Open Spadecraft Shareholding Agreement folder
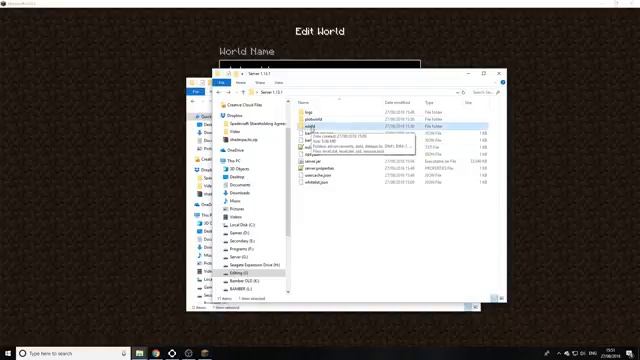 coord(257,123)
